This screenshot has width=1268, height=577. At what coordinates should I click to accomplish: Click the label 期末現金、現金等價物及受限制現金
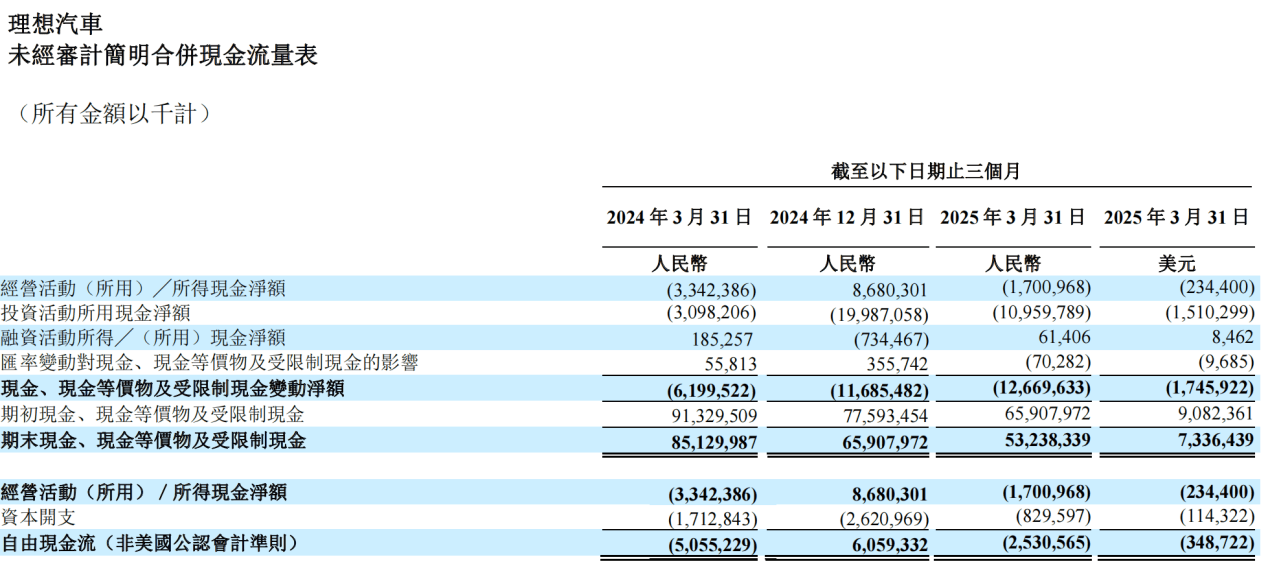(153, 439)
